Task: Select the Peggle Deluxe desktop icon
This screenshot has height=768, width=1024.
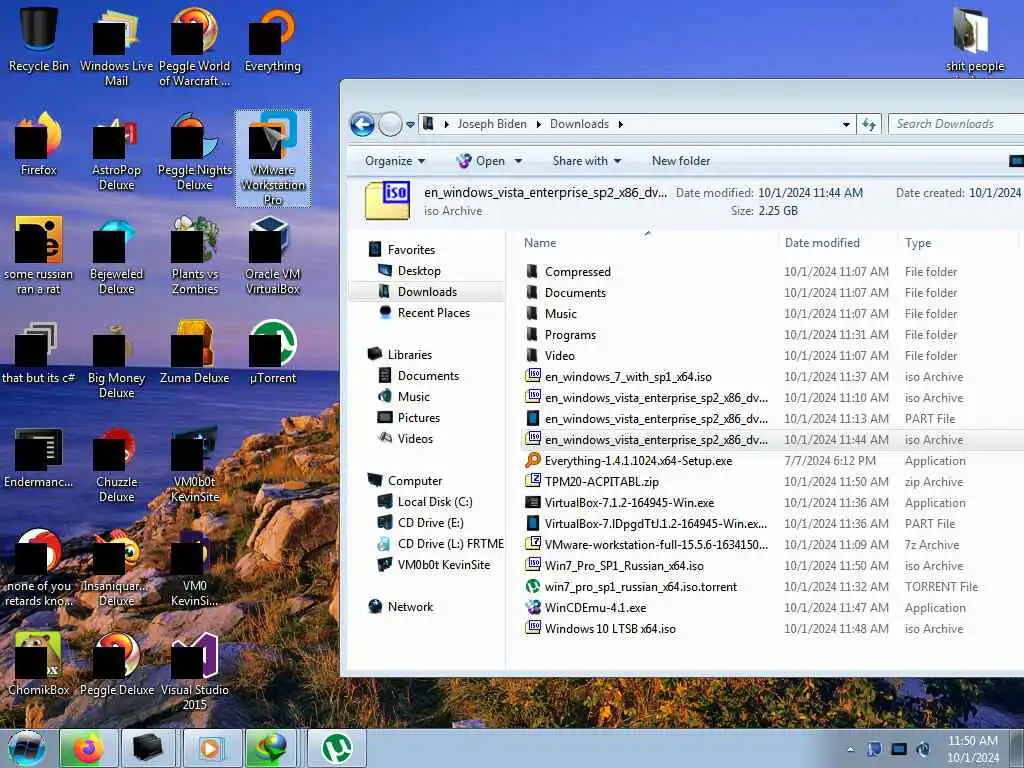Action: (x=116, y=664)
